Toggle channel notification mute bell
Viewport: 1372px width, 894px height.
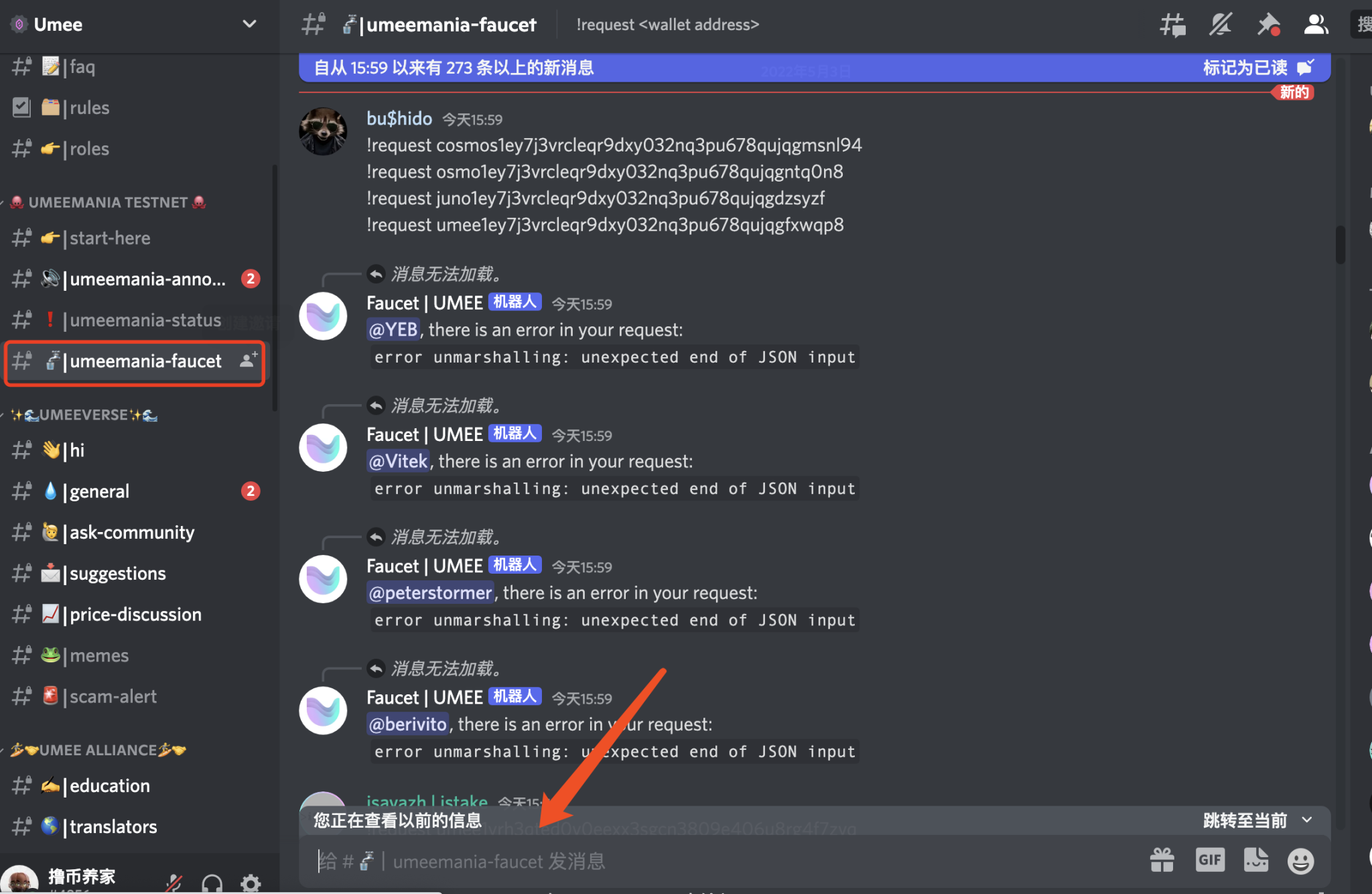point(1220,25)
